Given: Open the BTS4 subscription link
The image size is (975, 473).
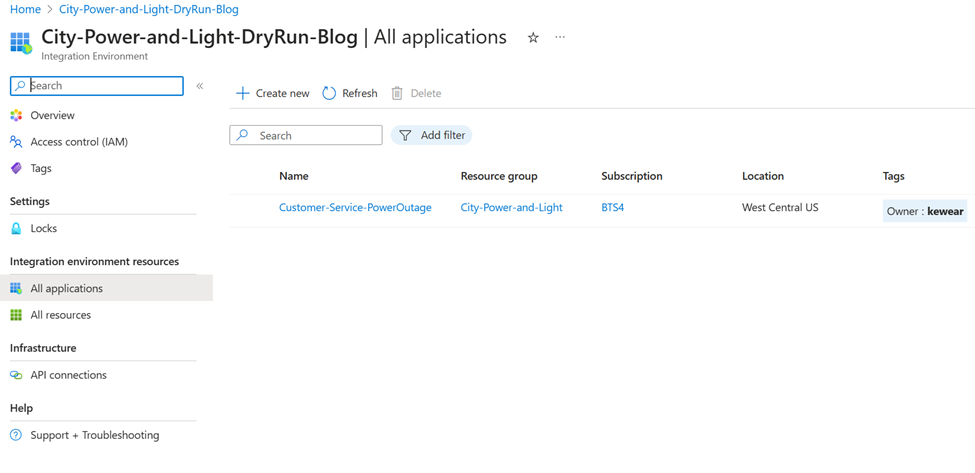Looking at the screenshot, I should click(x=612, y=208).
